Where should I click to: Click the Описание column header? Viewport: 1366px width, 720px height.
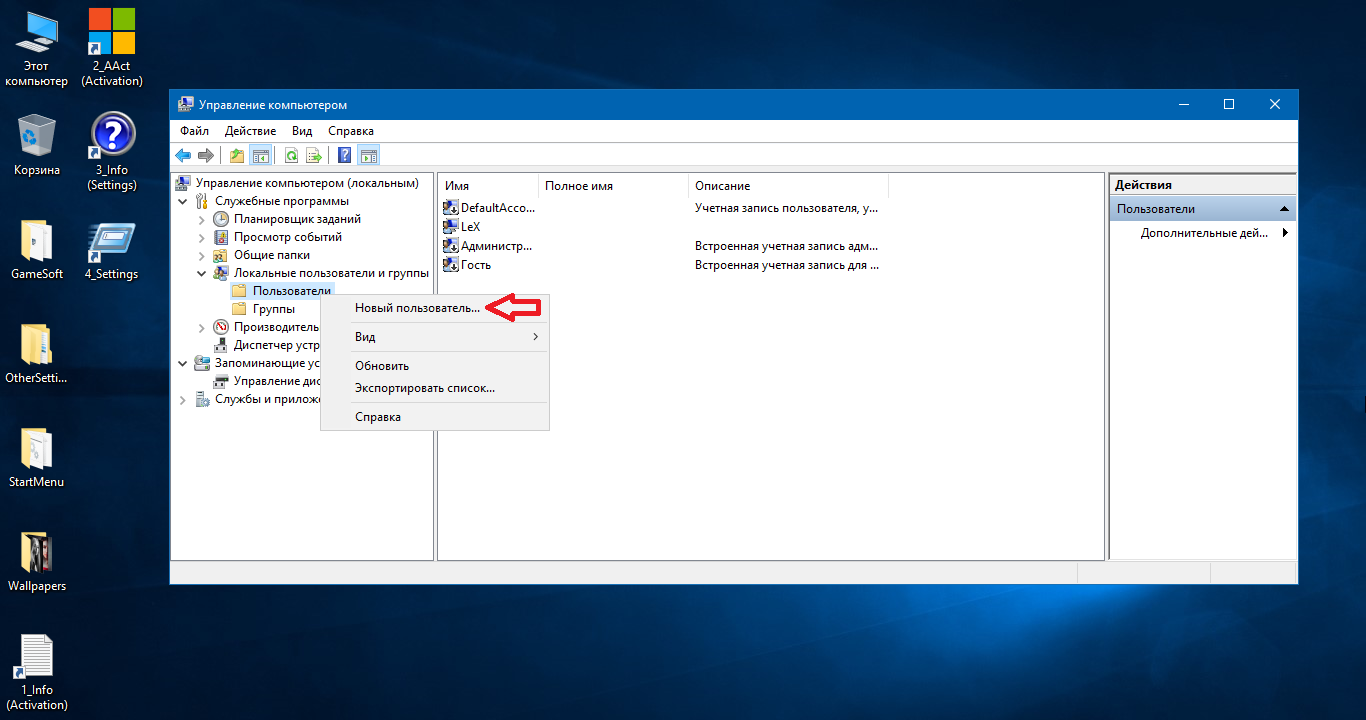[x=788, y=186]
